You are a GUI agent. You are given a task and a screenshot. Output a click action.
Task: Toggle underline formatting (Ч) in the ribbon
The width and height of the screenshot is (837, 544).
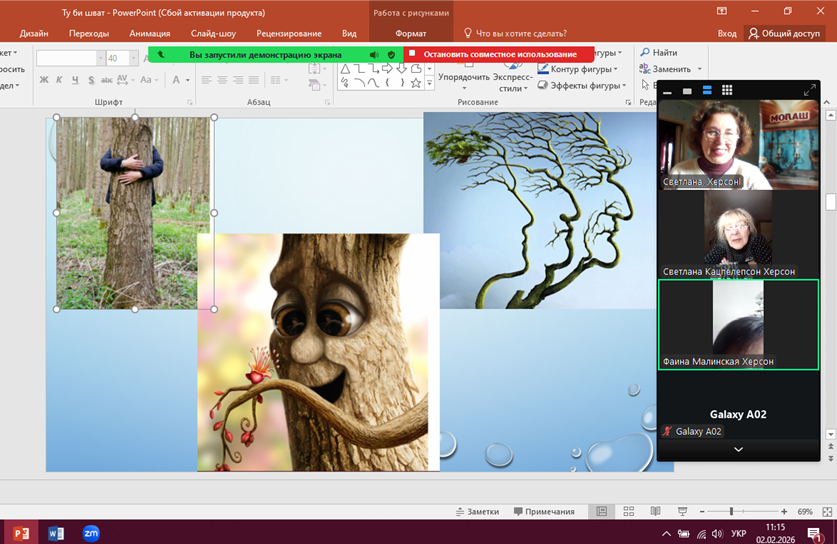click(75, 80)
